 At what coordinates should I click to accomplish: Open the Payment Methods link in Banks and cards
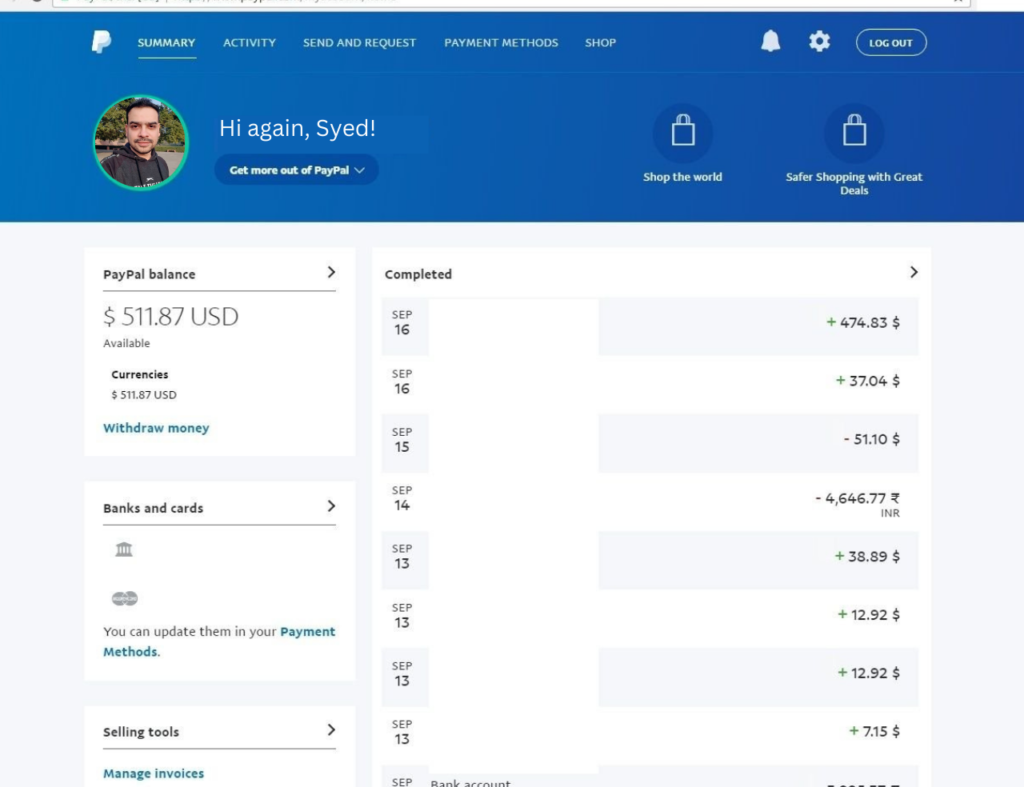point(219,641)
